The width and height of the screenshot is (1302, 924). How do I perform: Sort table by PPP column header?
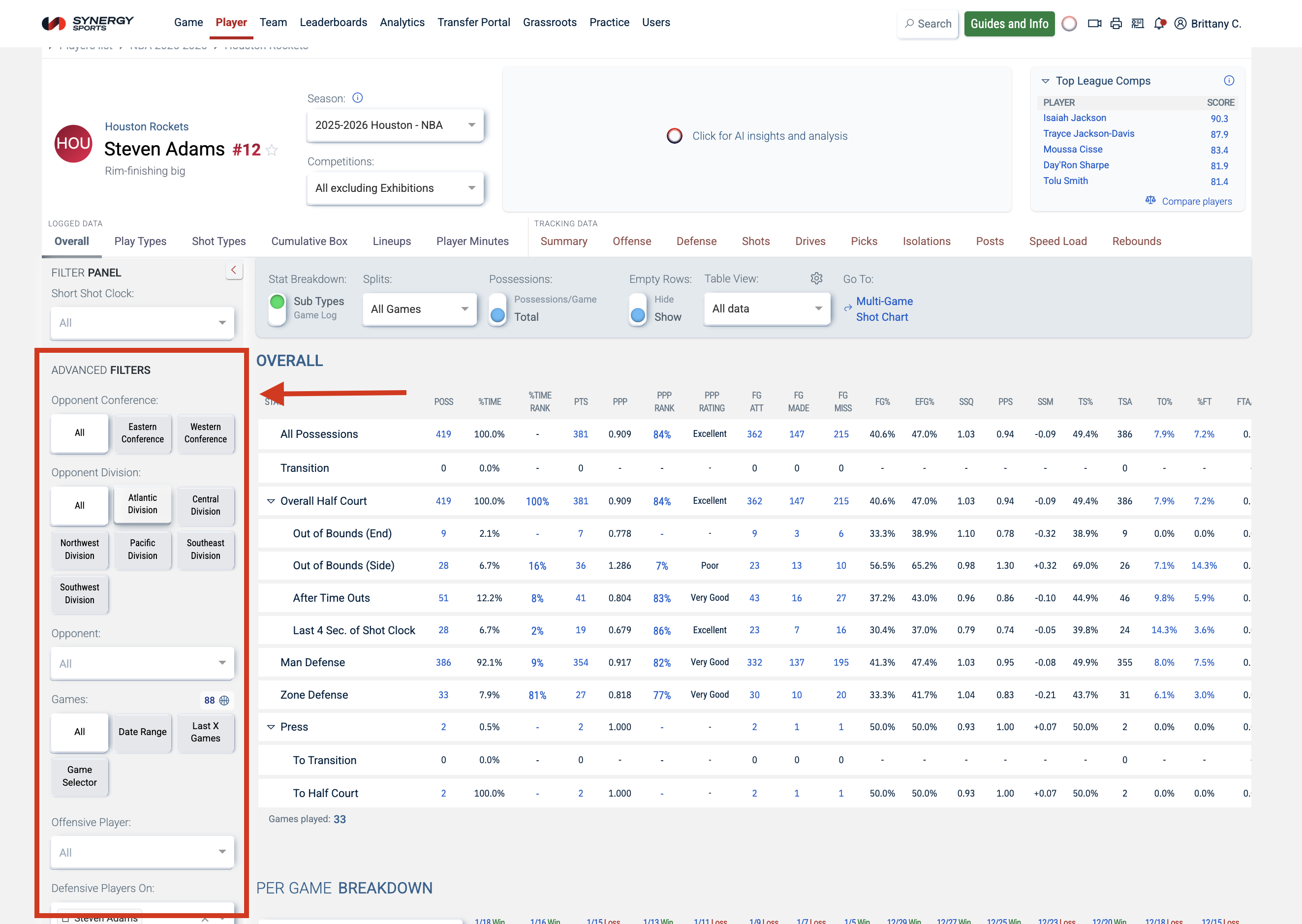620,401
